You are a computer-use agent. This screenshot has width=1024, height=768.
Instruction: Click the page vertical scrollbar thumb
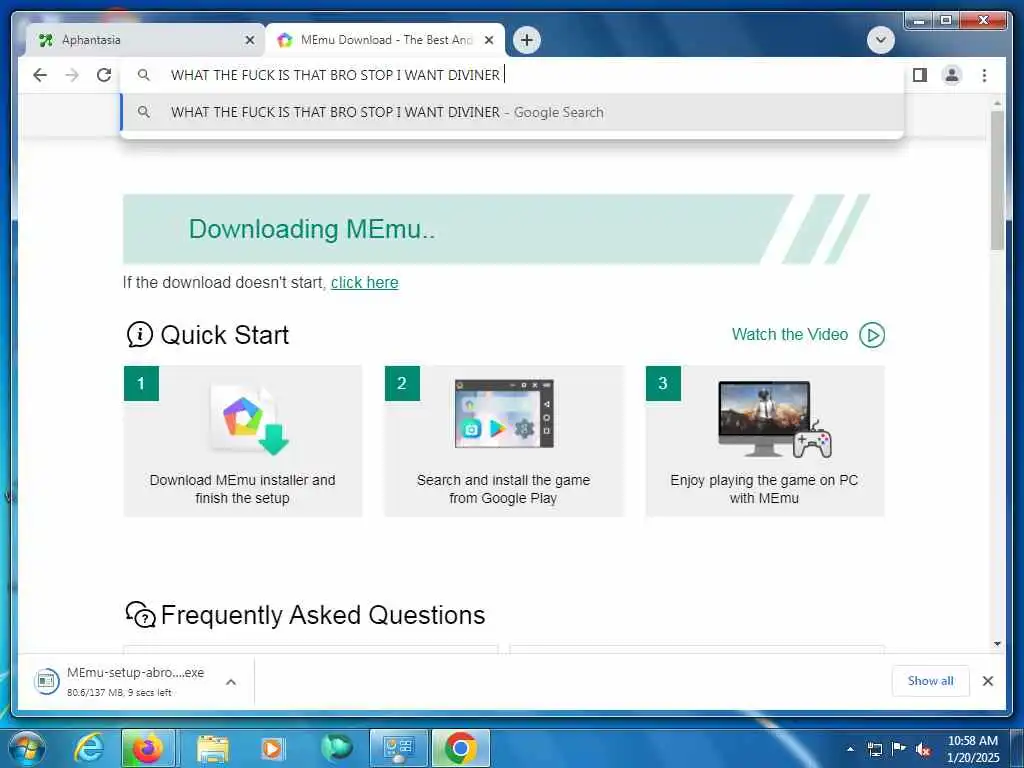click(997, 180)
